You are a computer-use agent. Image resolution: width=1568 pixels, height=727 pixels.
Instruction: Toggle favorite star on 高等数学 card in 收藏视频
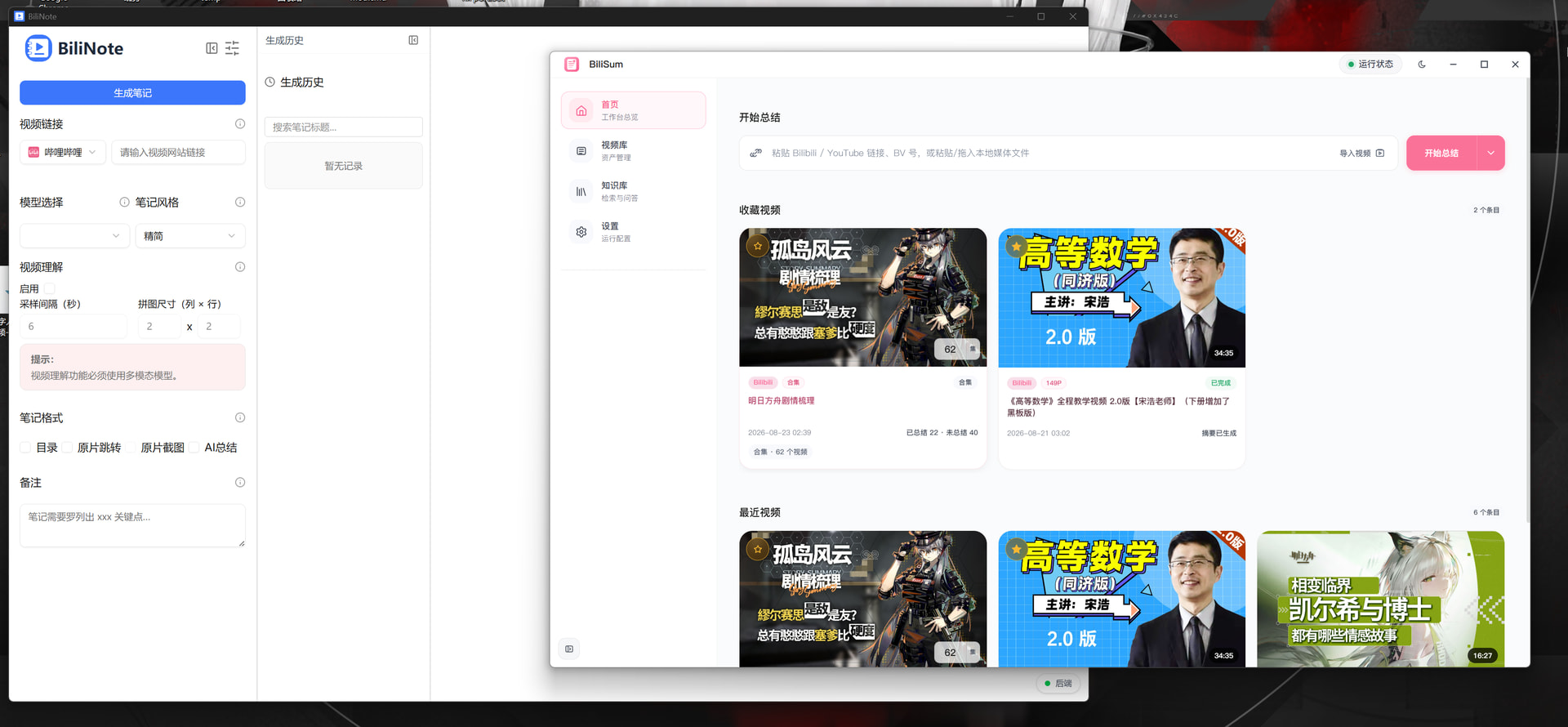pyautogui.click(x=1016, y=246)
